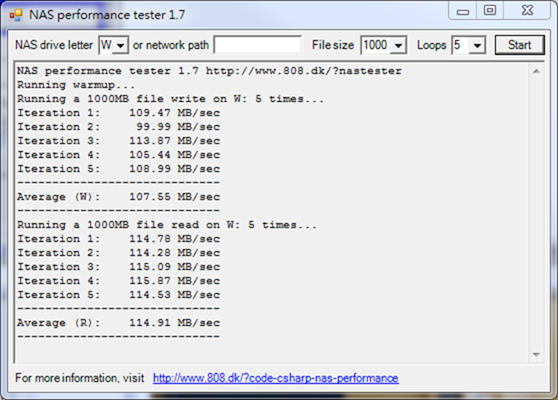Click the 'Iteration 2: 99.99 MB/sec' line
Image resolution: width=558 pixels, height=400 pixels.
point(119,127)
